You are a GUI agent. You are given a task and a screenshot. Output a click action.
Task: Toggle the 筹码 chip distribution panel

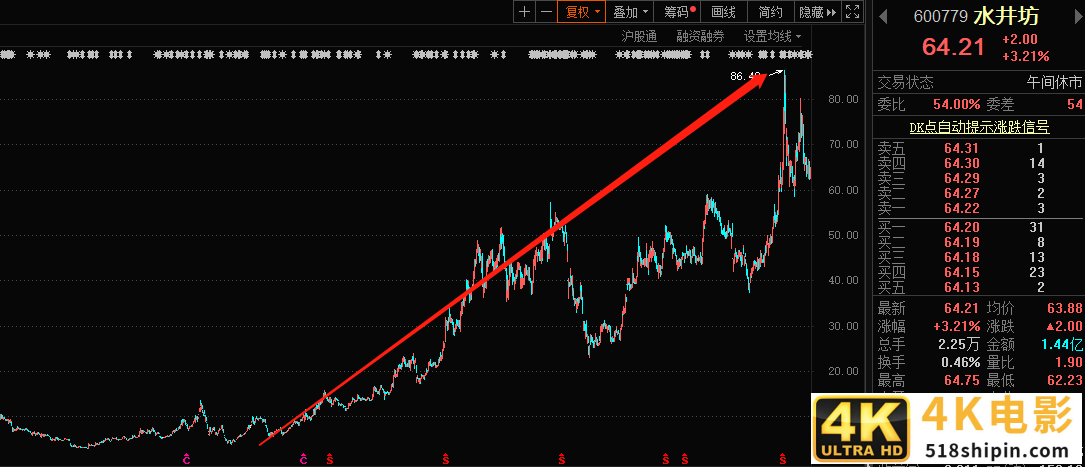point(679,12)
